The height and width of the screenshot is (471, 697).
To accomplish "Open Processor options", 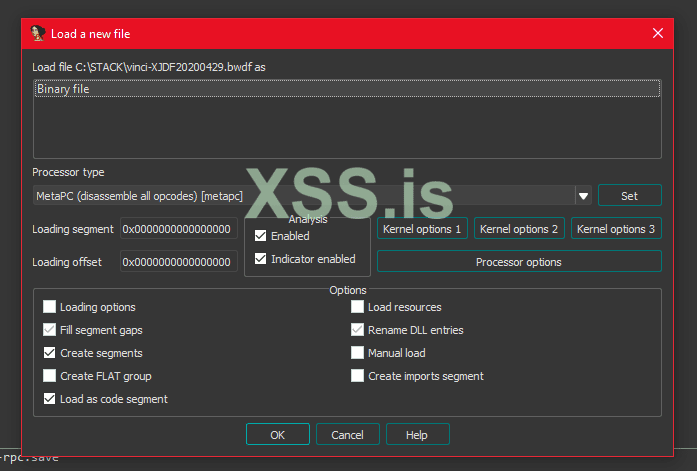I will 519,261.
